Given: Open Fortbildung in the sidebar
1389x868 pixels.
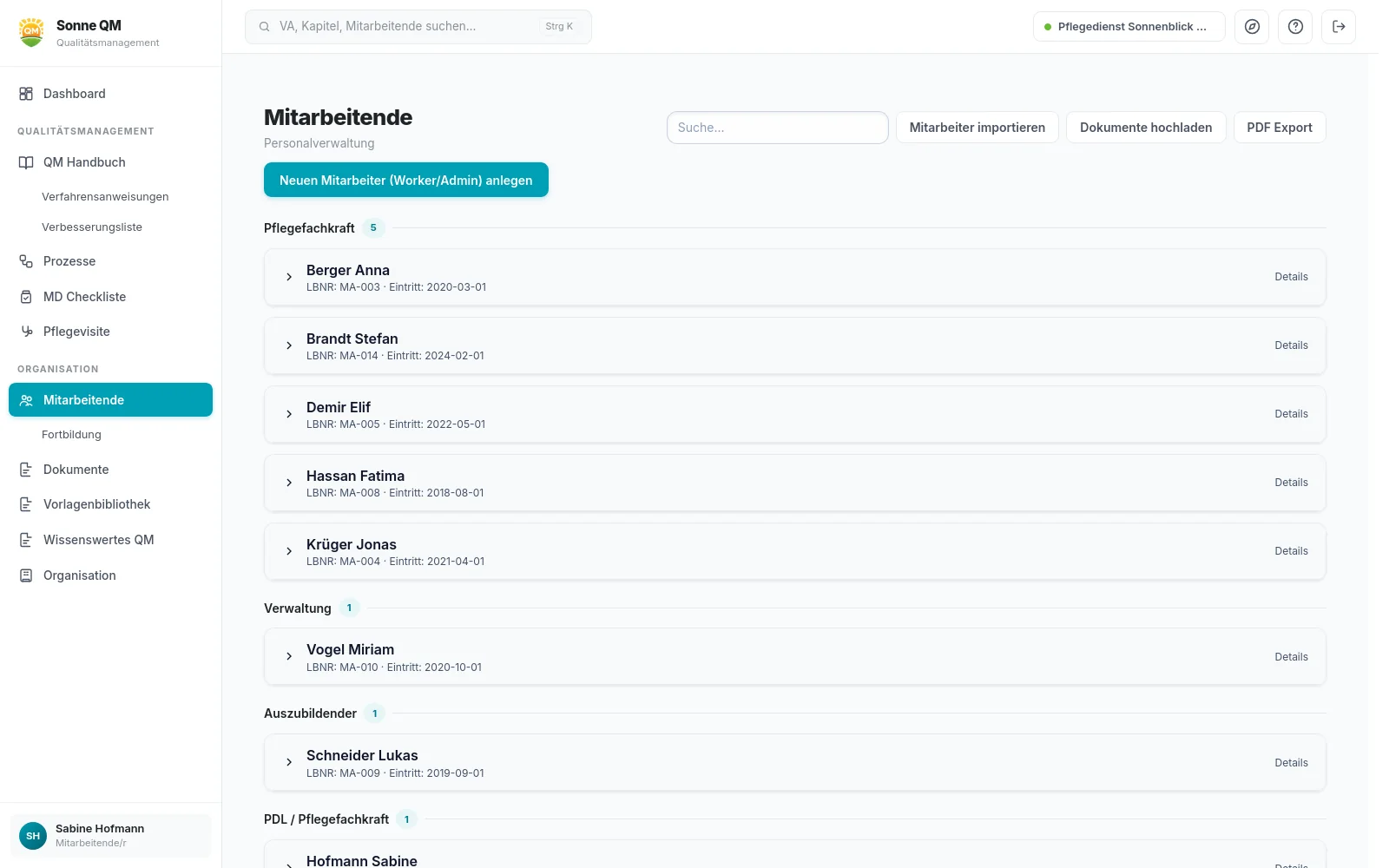Looking at the screenshot, I should [71, 435].
